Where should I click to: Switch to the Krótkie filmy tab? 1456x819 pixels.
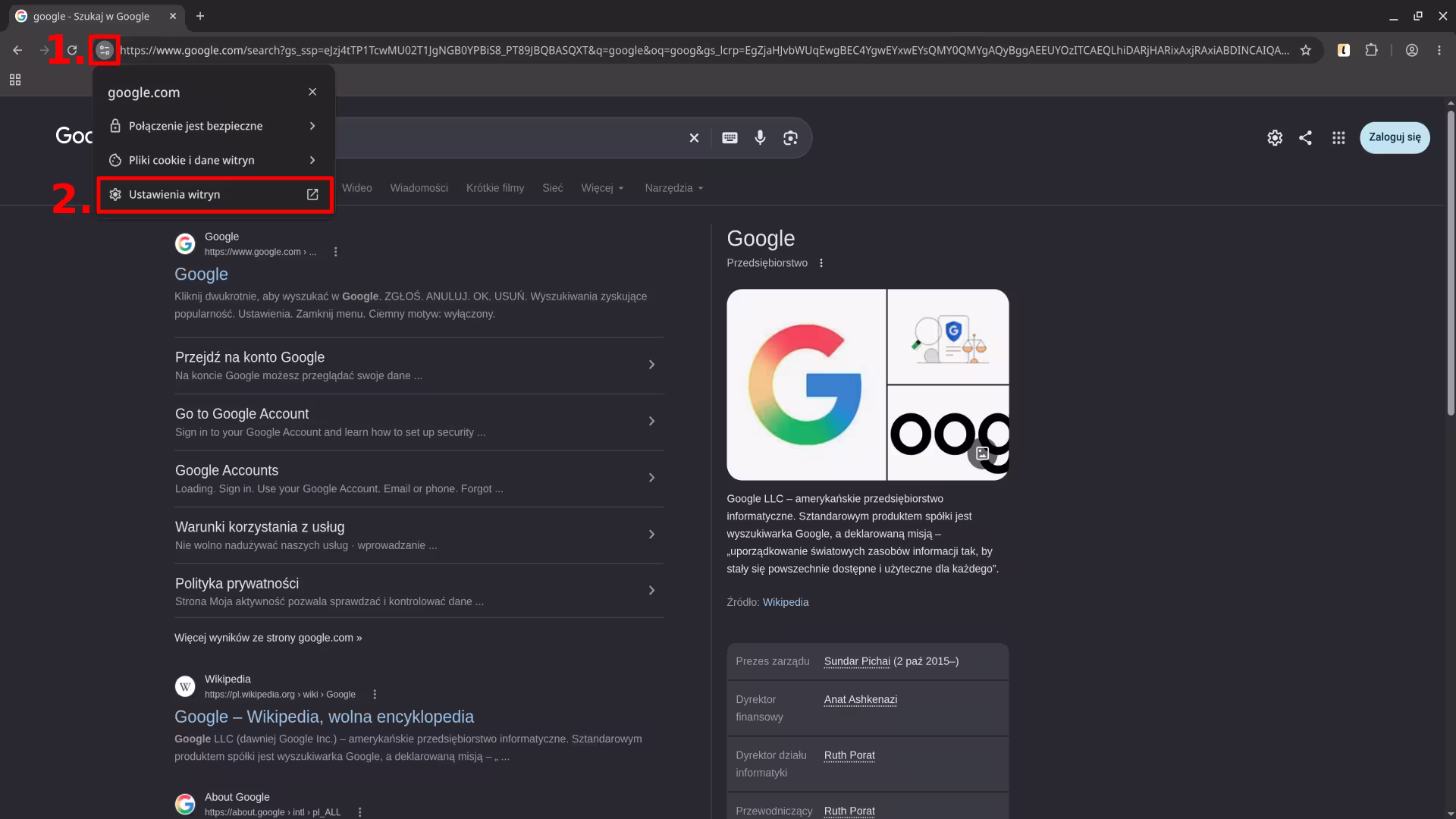(495, 188)
